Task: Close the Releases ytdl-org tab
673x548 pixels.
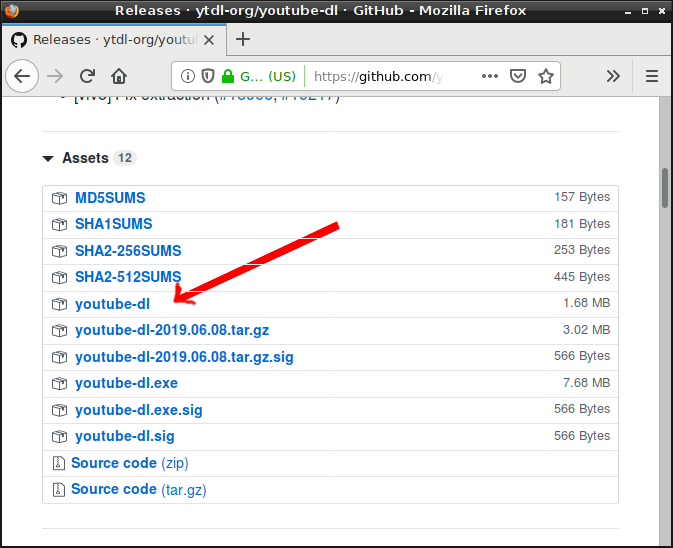Action: (209, 40)
